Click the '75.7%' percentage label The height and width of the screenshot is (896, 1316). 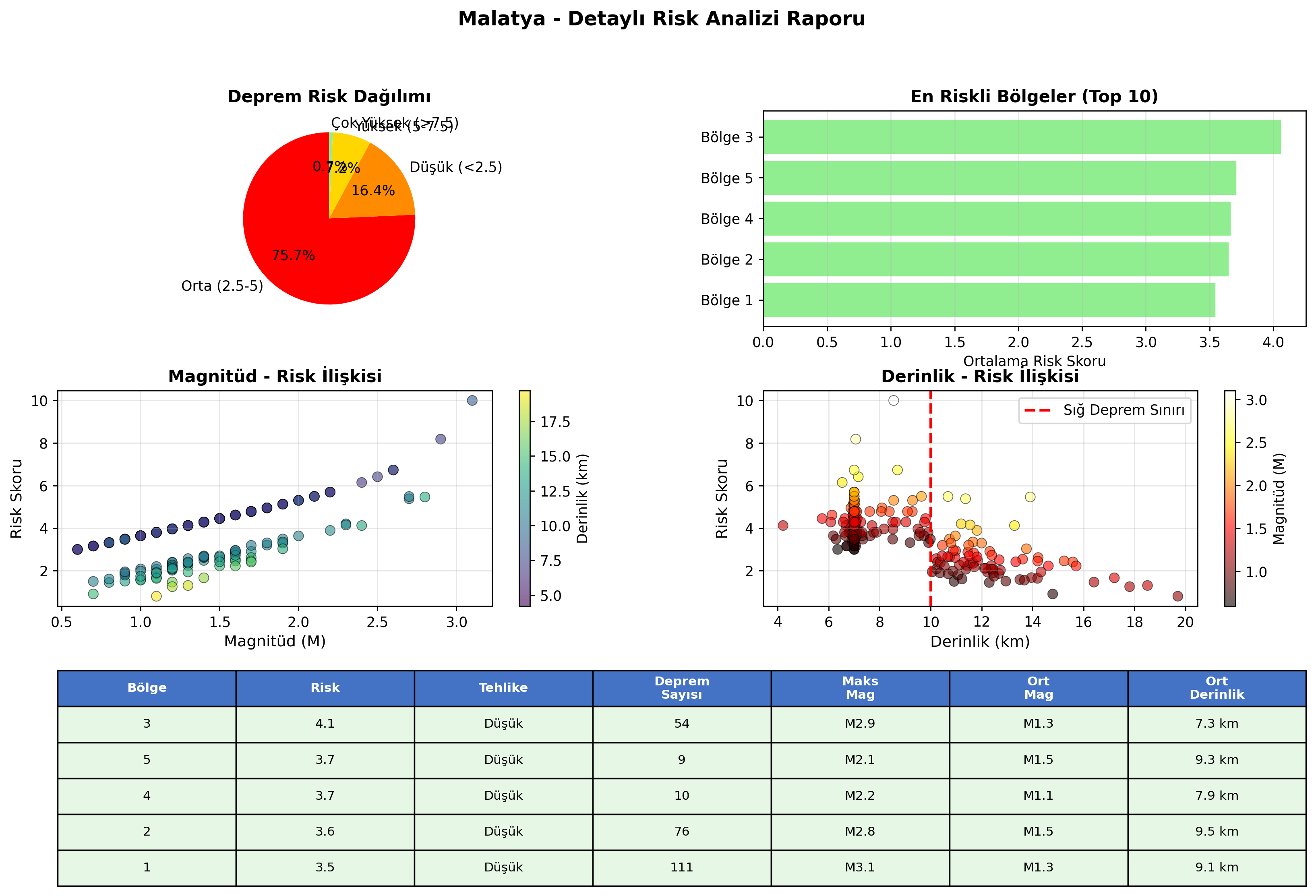point(293,255)
